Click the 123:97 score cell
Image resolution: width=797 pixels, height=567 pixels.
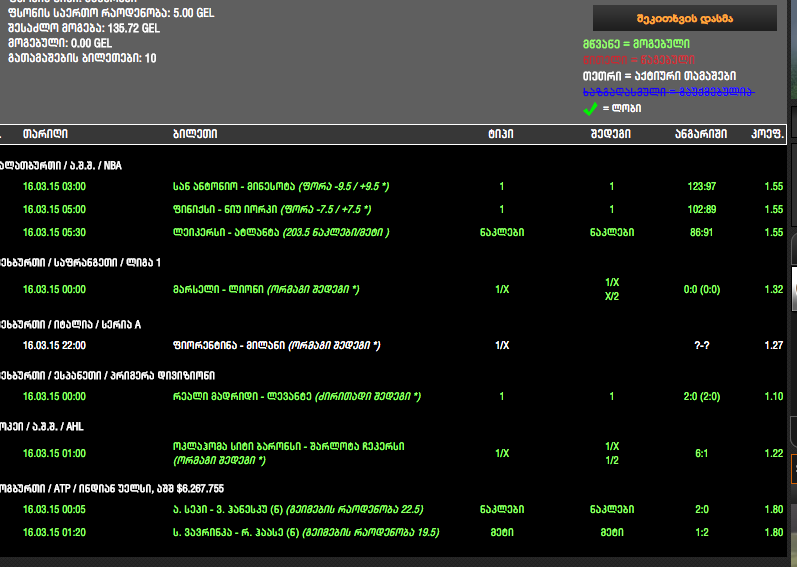point(701,186)
